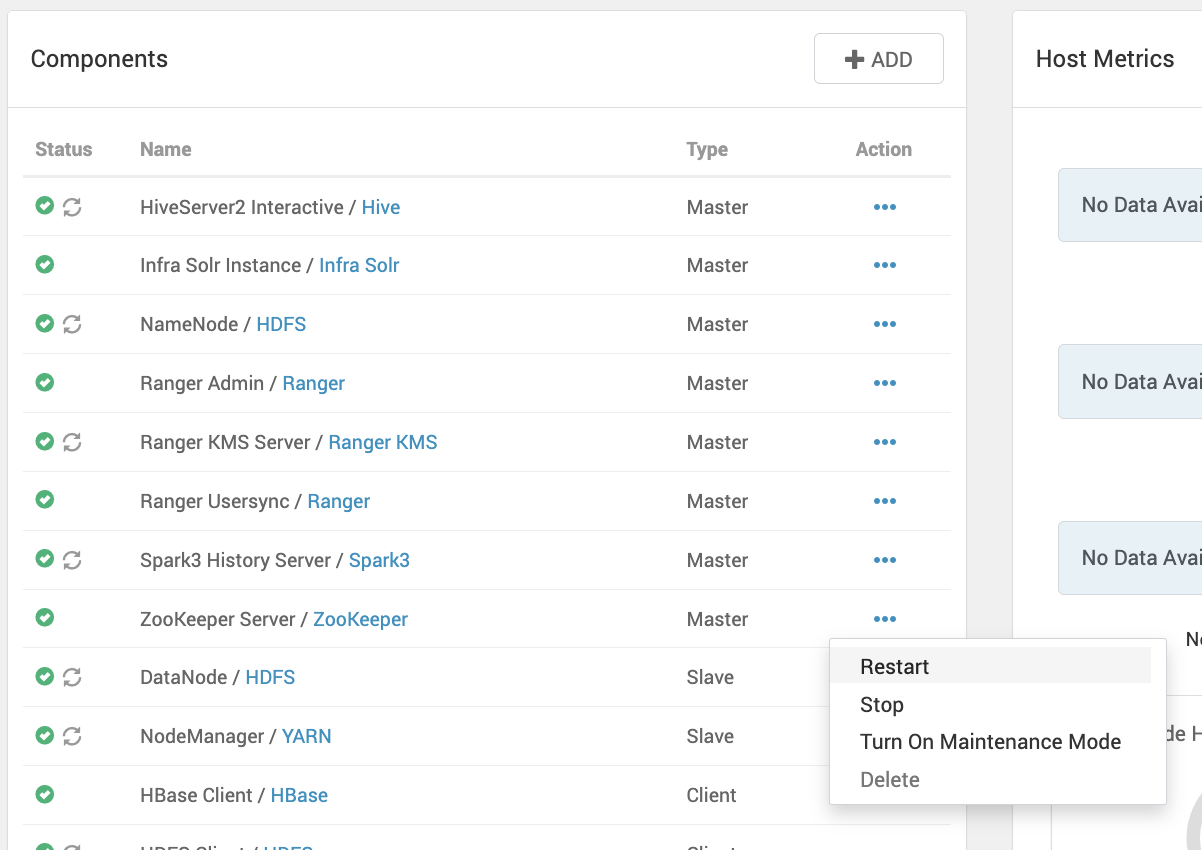The image size is (1202, 850).
Task: Toggle ZooKeeper Server action ellipsis menu
Action: [x=885, y=619]
